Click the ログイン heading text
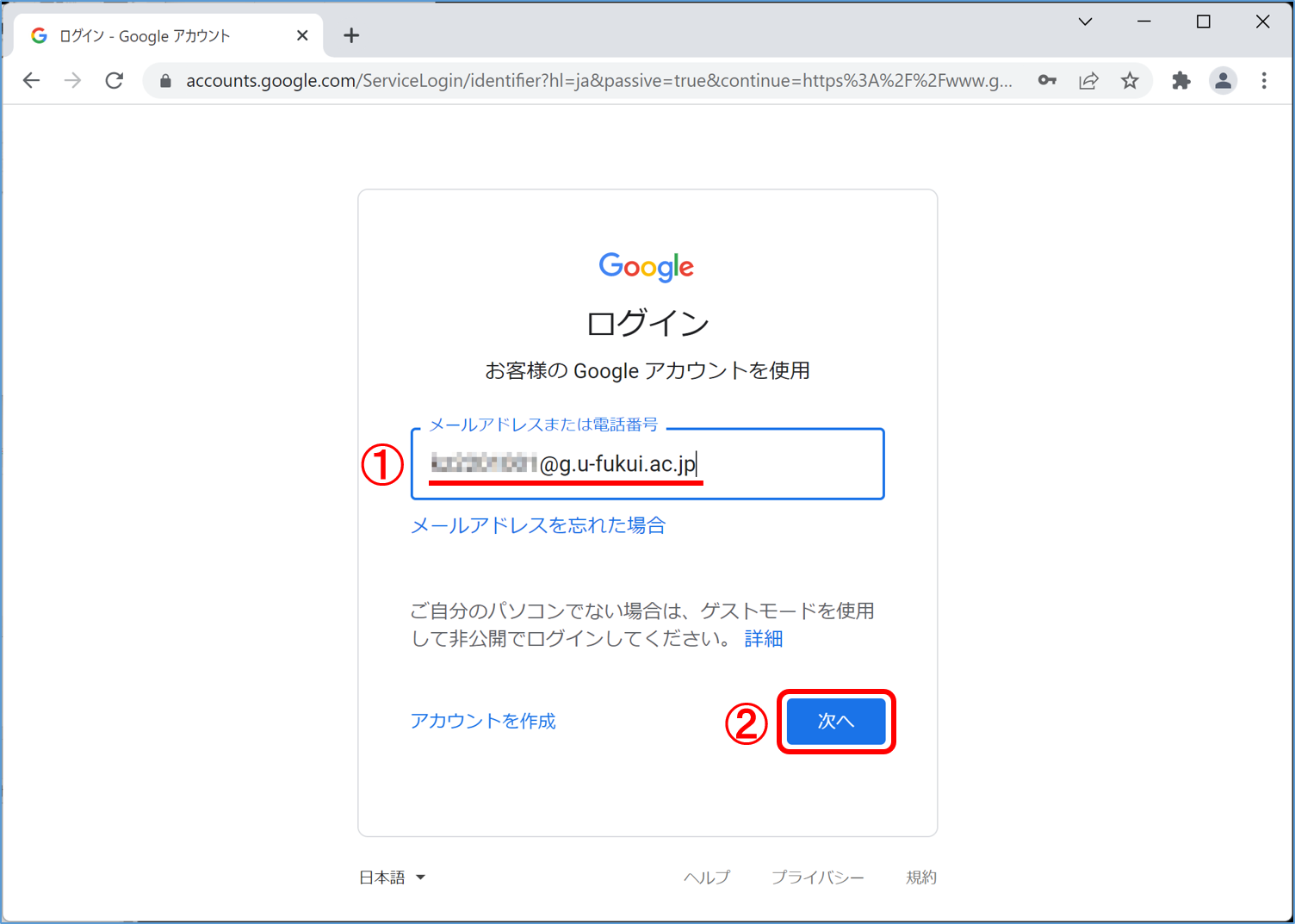 [647, 324]
